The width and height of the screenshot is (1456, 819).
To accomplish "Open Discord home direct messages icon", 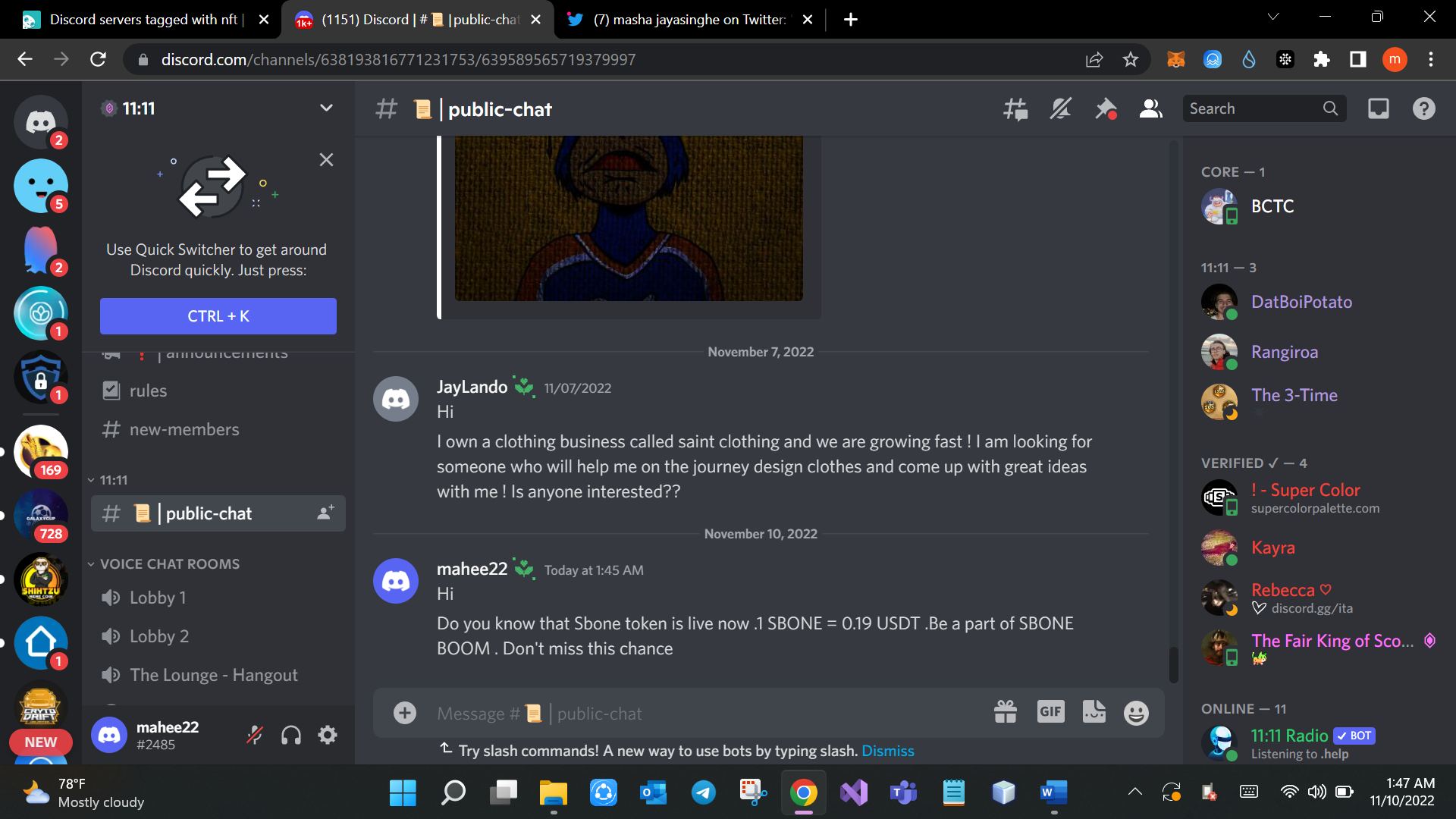I will [41, 122].
